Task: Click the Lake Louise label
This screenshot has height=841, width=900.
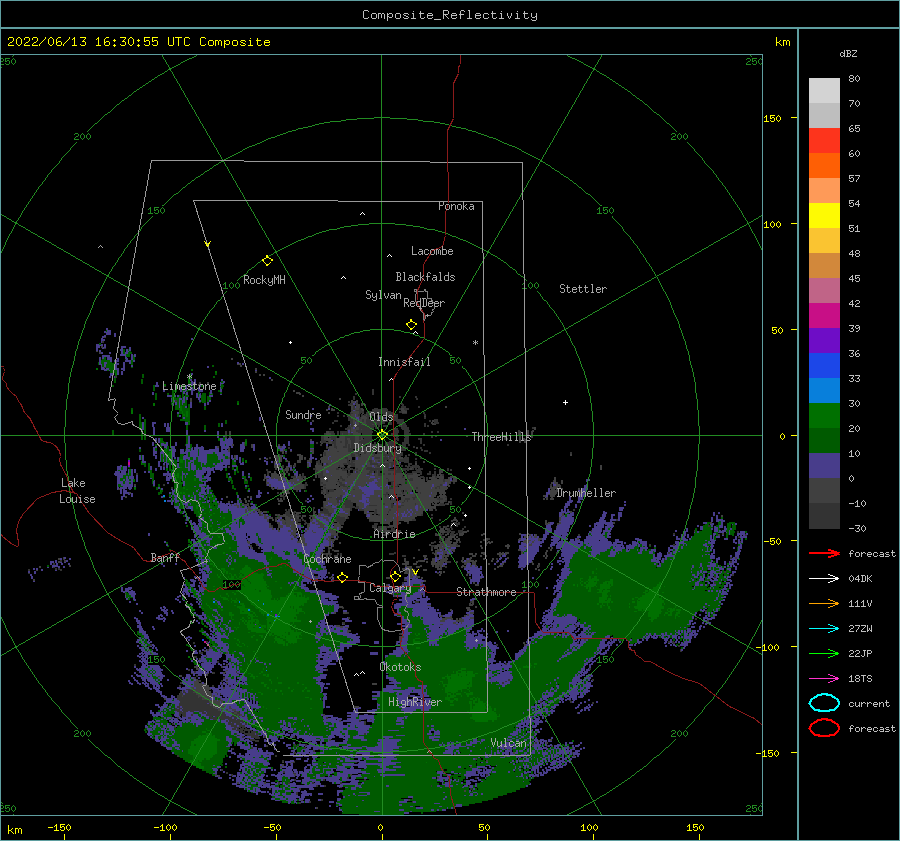Action: 77,491
